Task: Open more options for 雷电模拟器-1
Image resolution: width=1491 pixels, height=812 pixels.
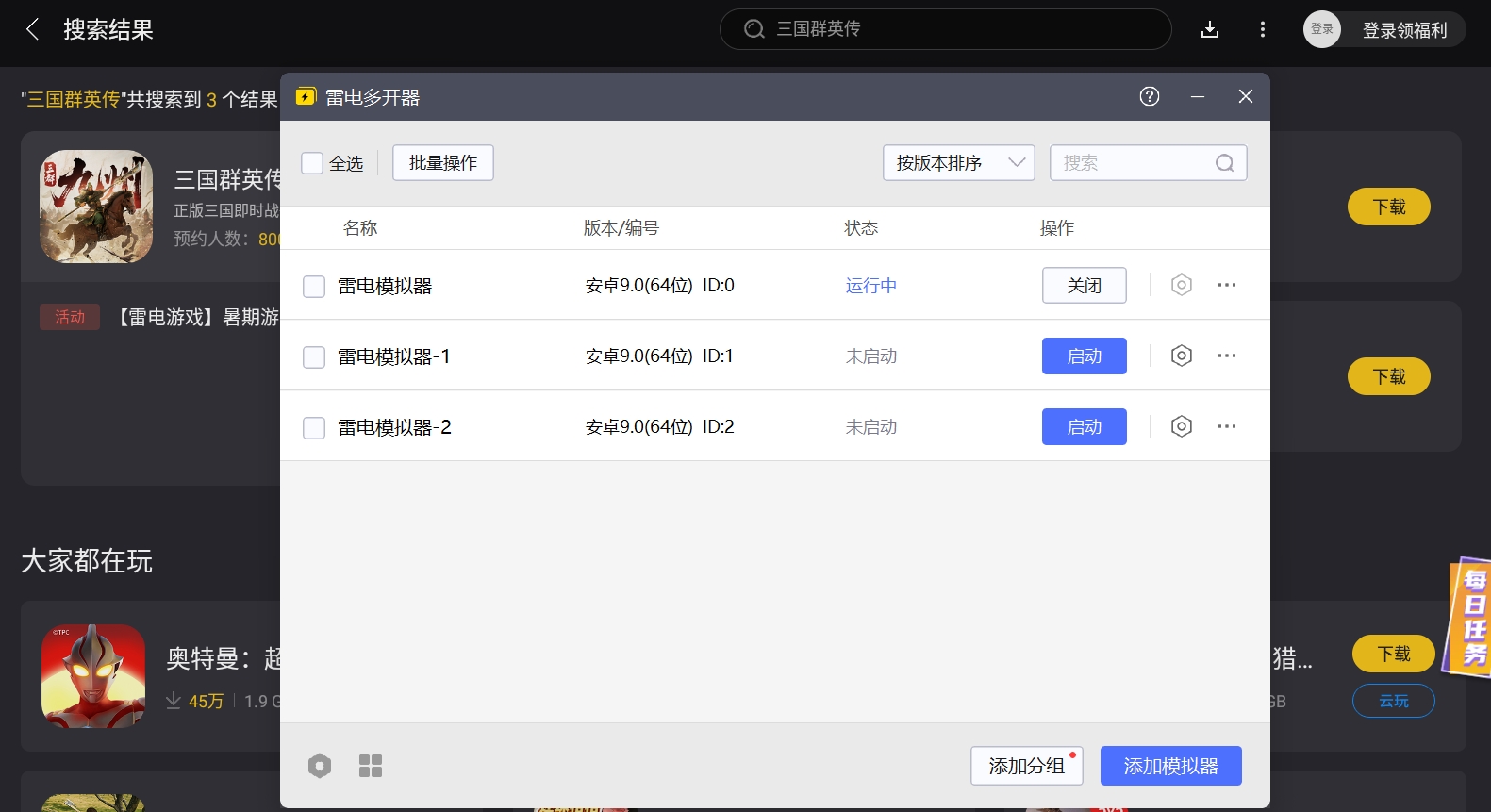Action: (1226, 356)
